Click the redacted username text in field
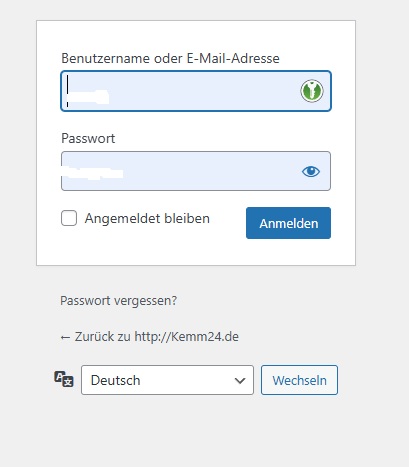Viewport: 409px width, 467px height. click(88, 97)
